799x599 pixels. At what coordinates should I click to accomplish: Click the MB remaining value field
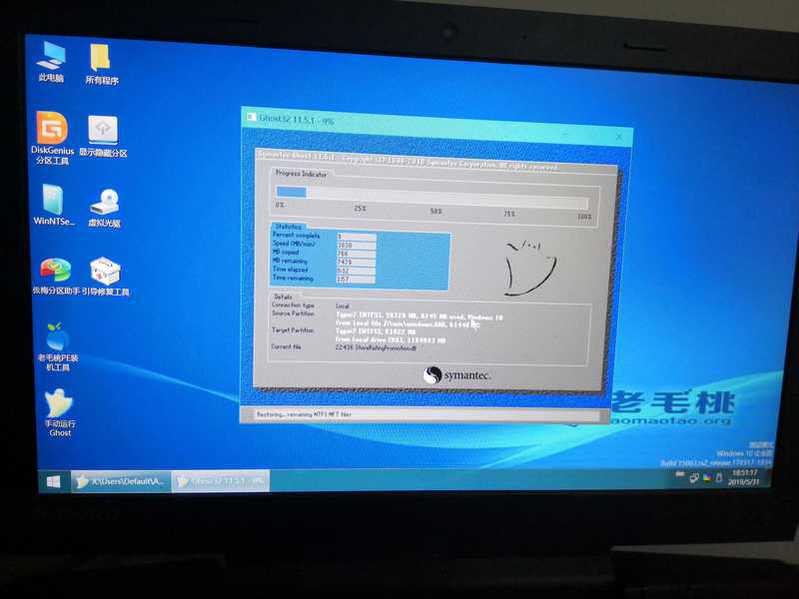[356, 262]
